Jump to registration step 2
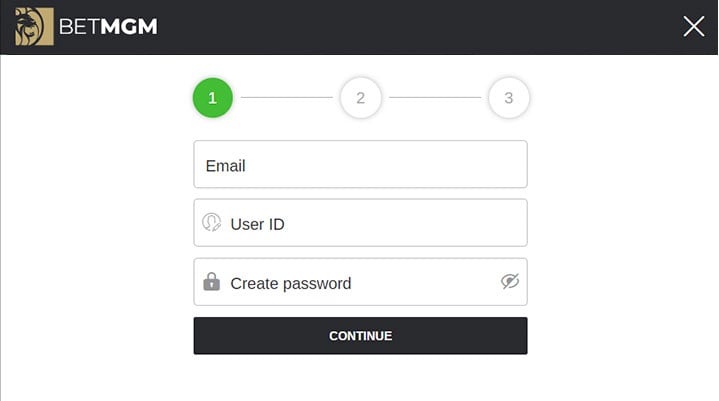The height and width of the screenshot is (401, 719). [360, 98]
